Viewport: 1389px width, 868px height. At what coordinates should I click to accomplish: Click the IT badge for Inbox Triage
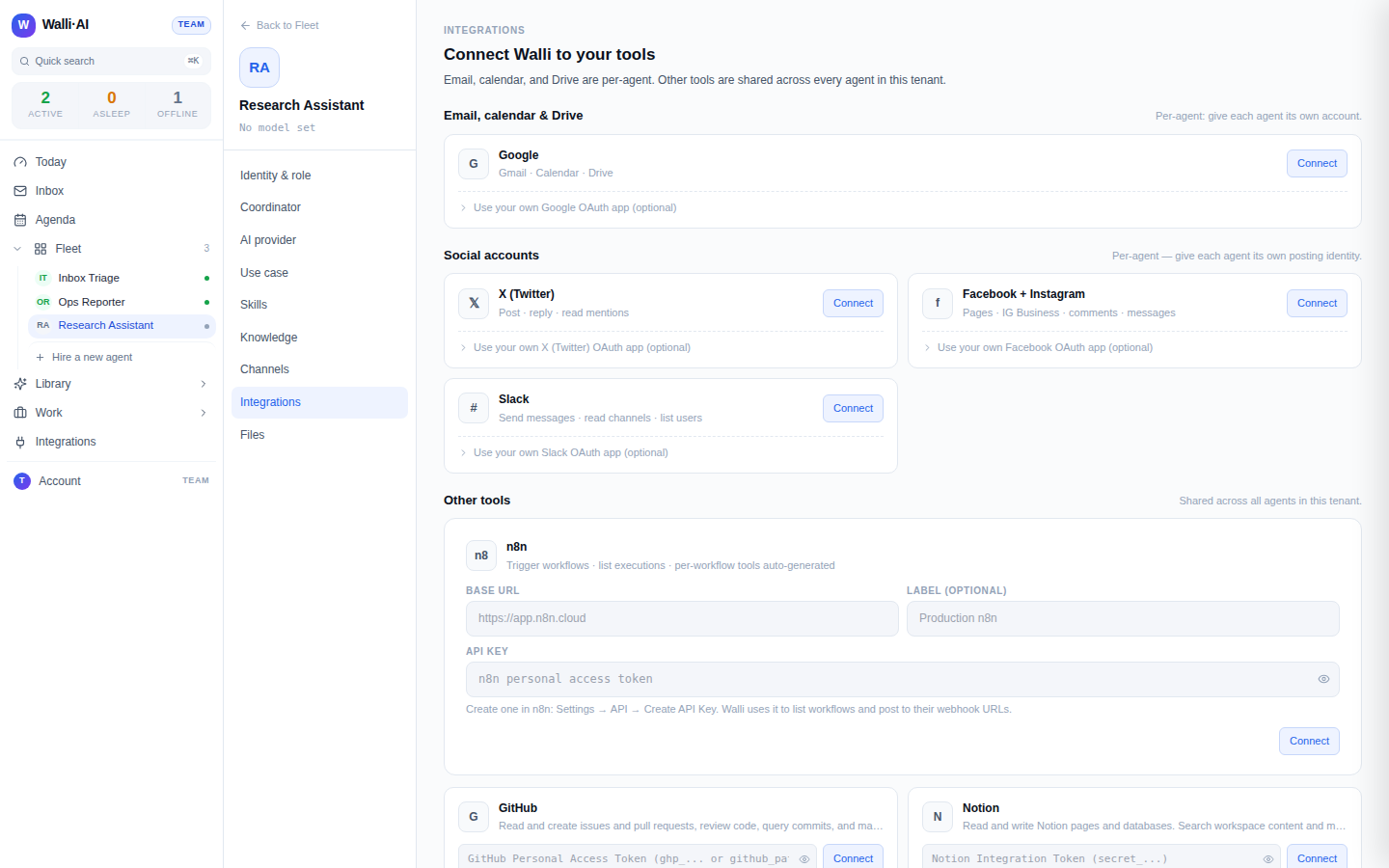pyautogui.click(x=43, y=278)
